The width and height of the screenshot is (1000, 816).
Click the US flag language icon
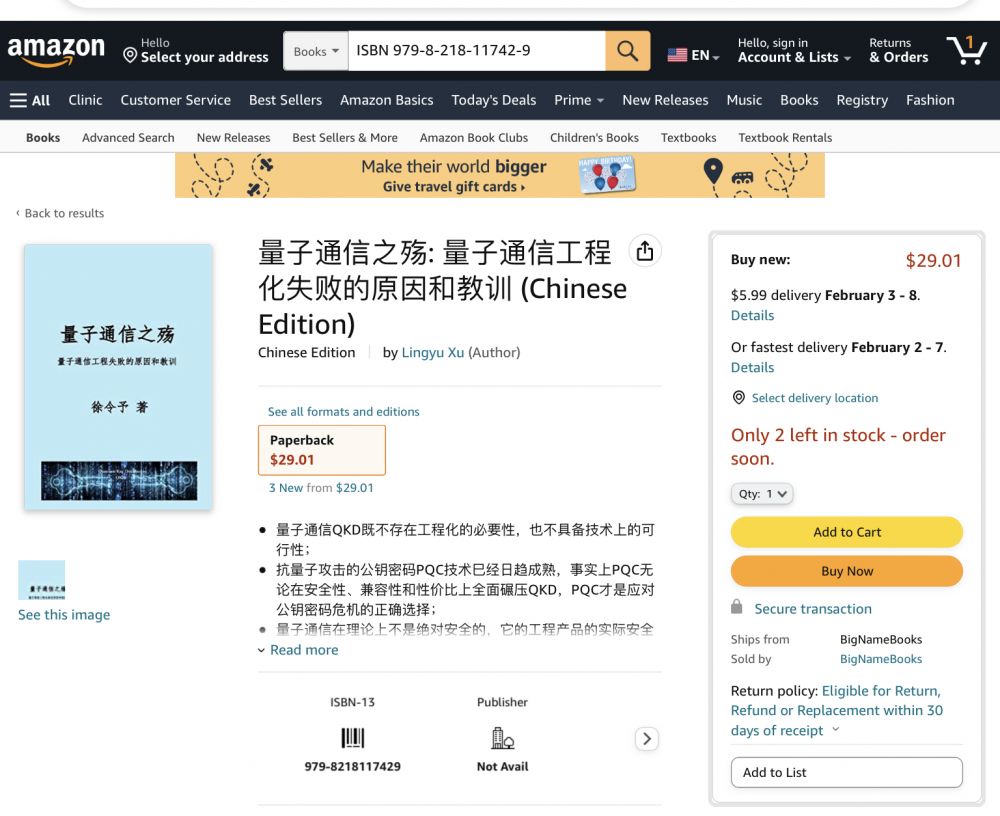[x=677, y=56]
